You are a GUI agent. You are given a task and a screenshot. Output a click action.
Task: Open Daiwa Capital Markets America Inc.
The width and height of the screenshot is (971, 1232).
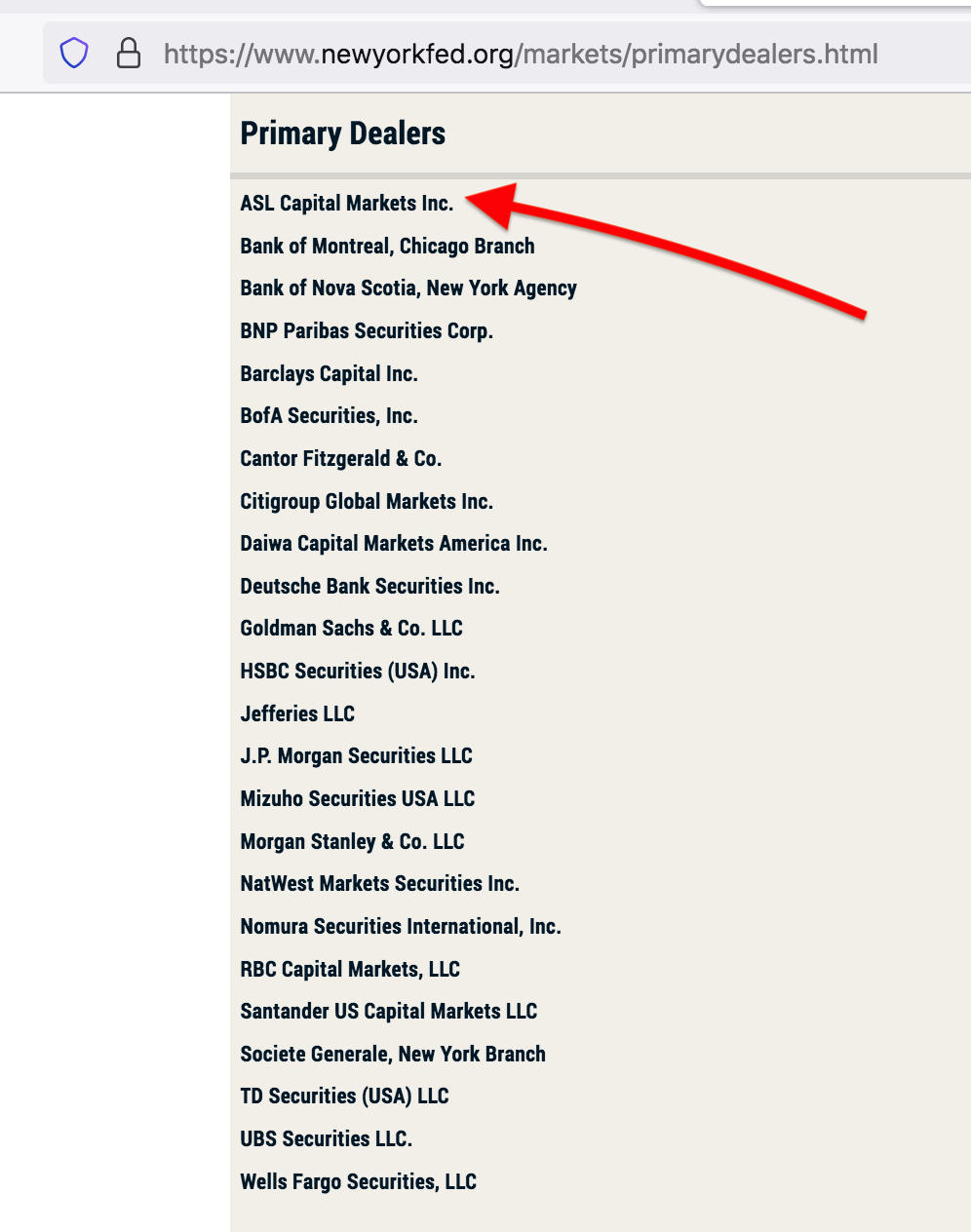[x=394, y=543]
